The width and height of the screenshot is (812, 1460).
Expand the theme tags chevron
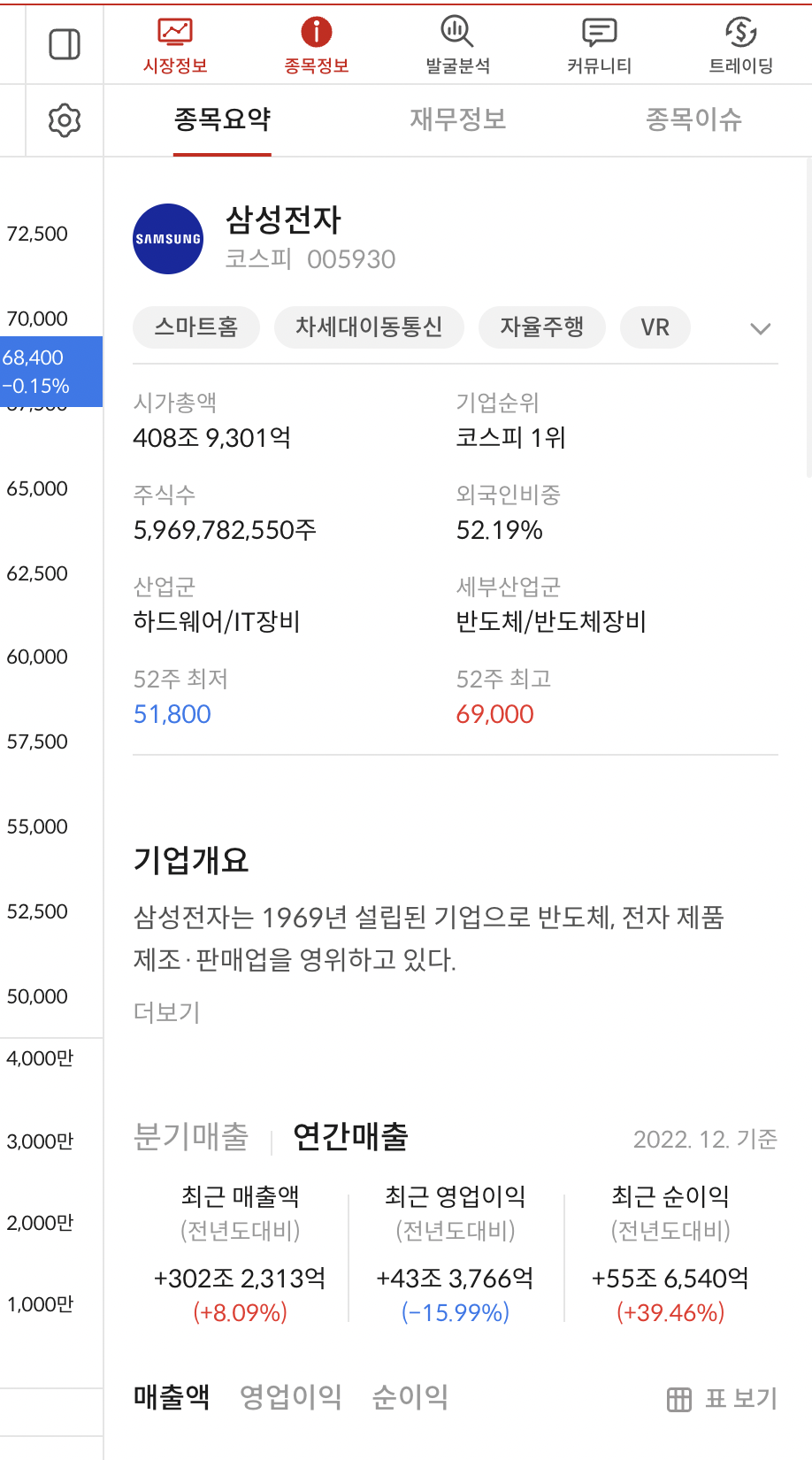pyautogui.click(x=761, y=328)
